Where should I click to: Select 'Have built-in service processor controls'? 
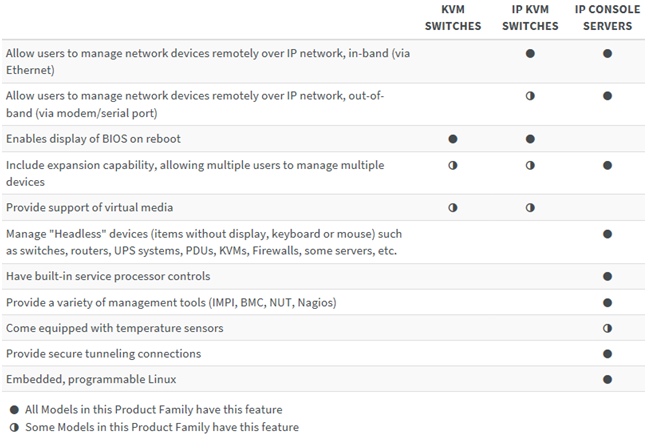pyautogui.click(x=108, y=276)
